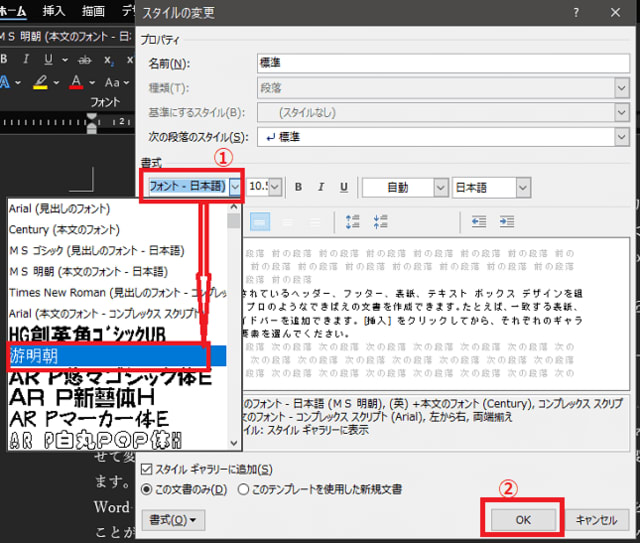Click the 名前 text field containing 標準
This screenshot has height=543, width=640.
(438, 64)
